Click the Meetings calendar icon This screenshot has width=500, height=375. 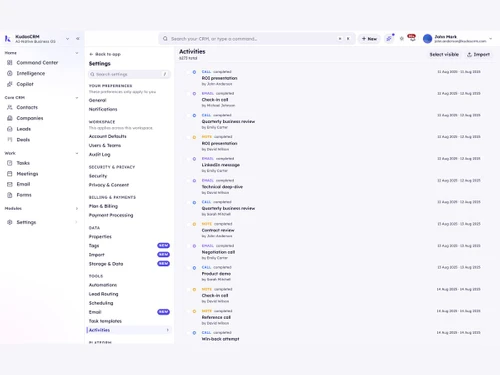point(10,174)
